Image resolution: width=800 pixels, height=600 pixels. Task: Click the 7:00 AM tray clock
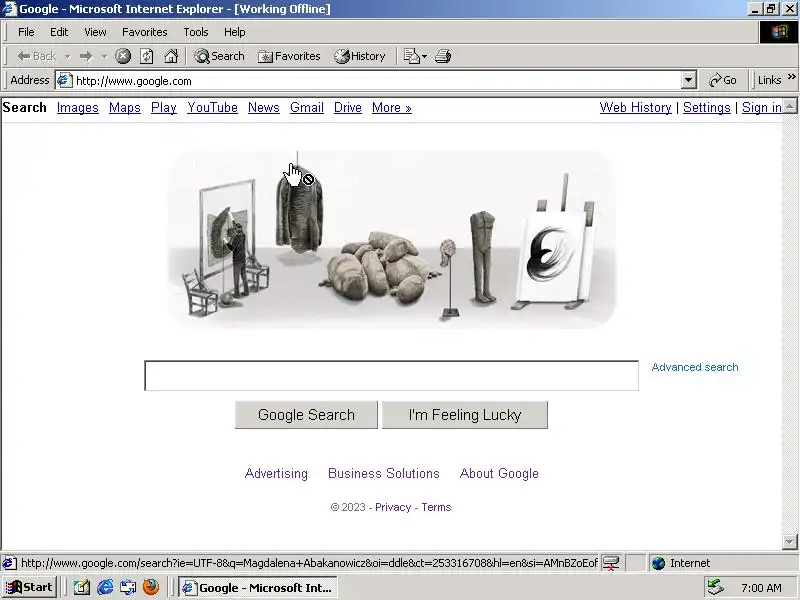click(x=761, y=588)
